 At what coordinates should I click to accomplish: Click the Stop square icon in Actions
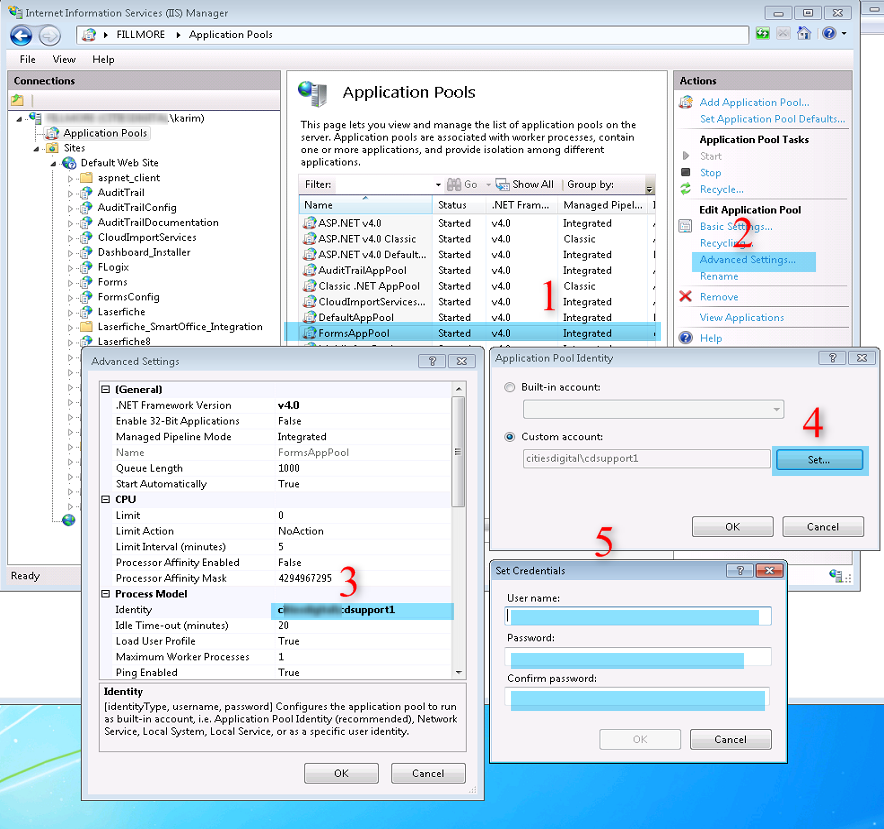(x=686, y=172)
